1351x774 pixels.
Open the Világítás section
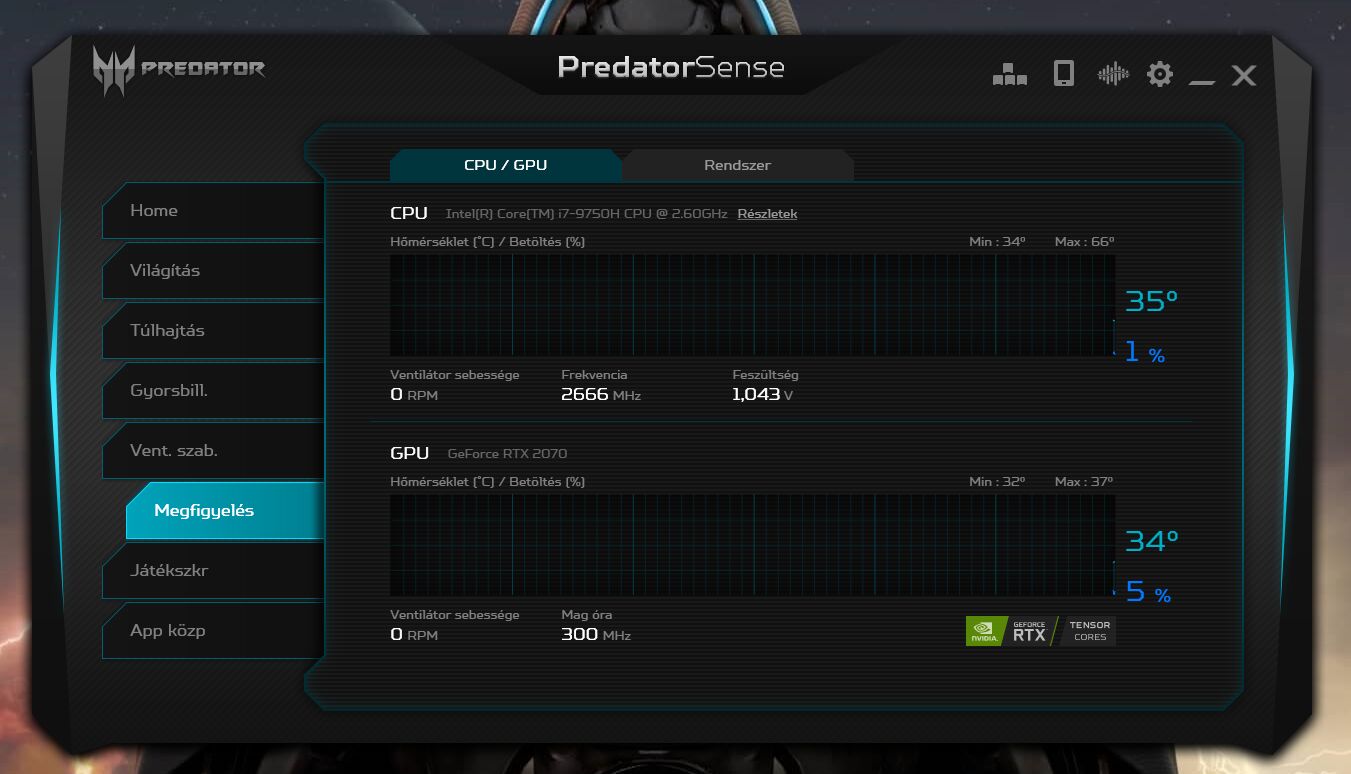[x=213, y=271]
